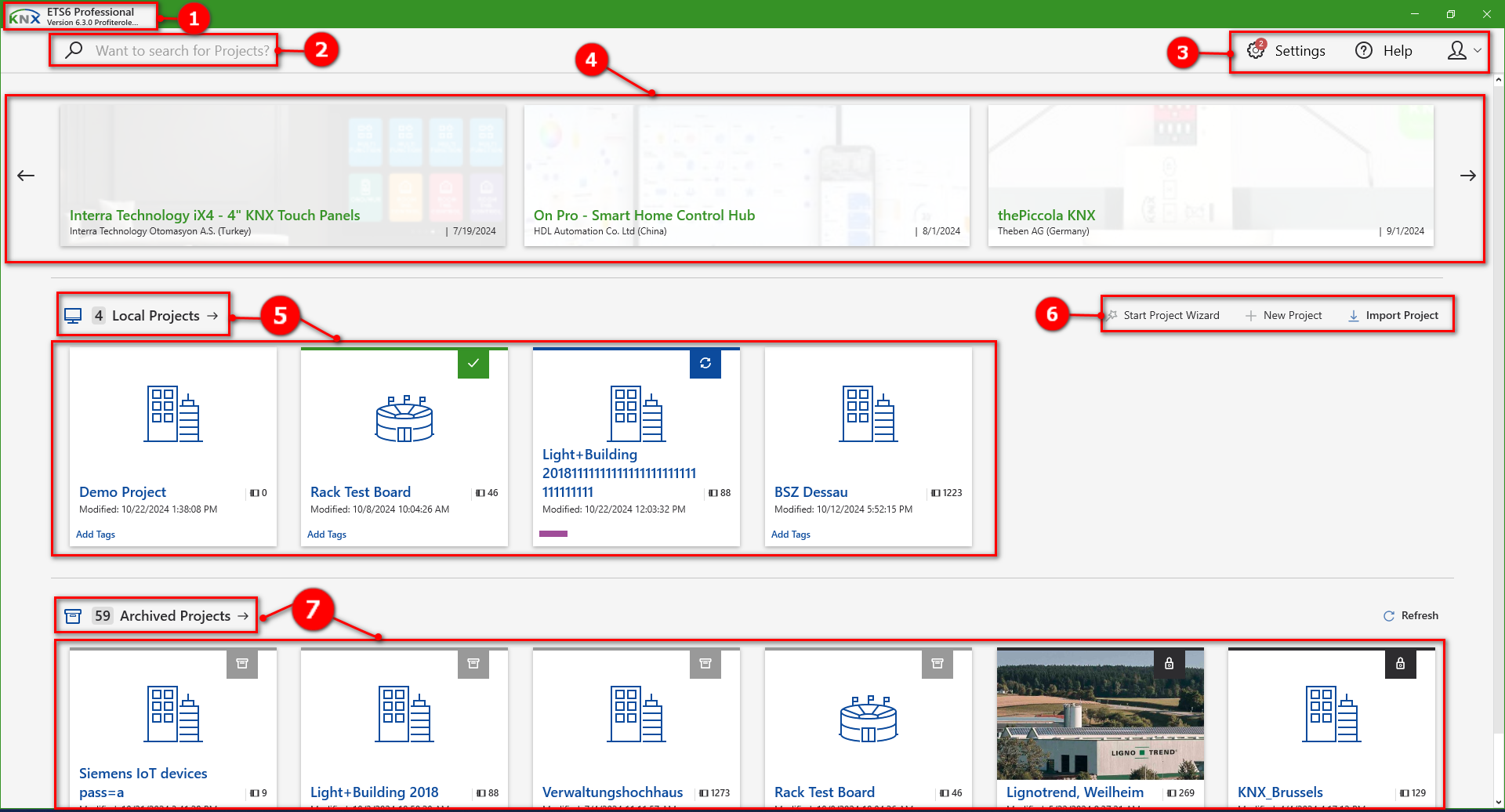Open the Archived Projects section header
Viewport: 1505px width, 812px height.
(176, 616)
